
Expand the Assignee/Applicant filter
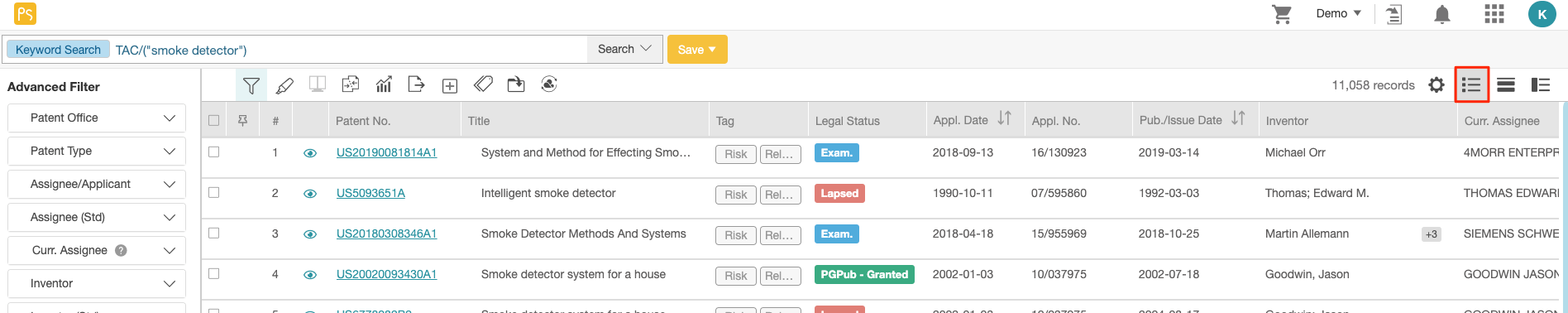(97, 185)
